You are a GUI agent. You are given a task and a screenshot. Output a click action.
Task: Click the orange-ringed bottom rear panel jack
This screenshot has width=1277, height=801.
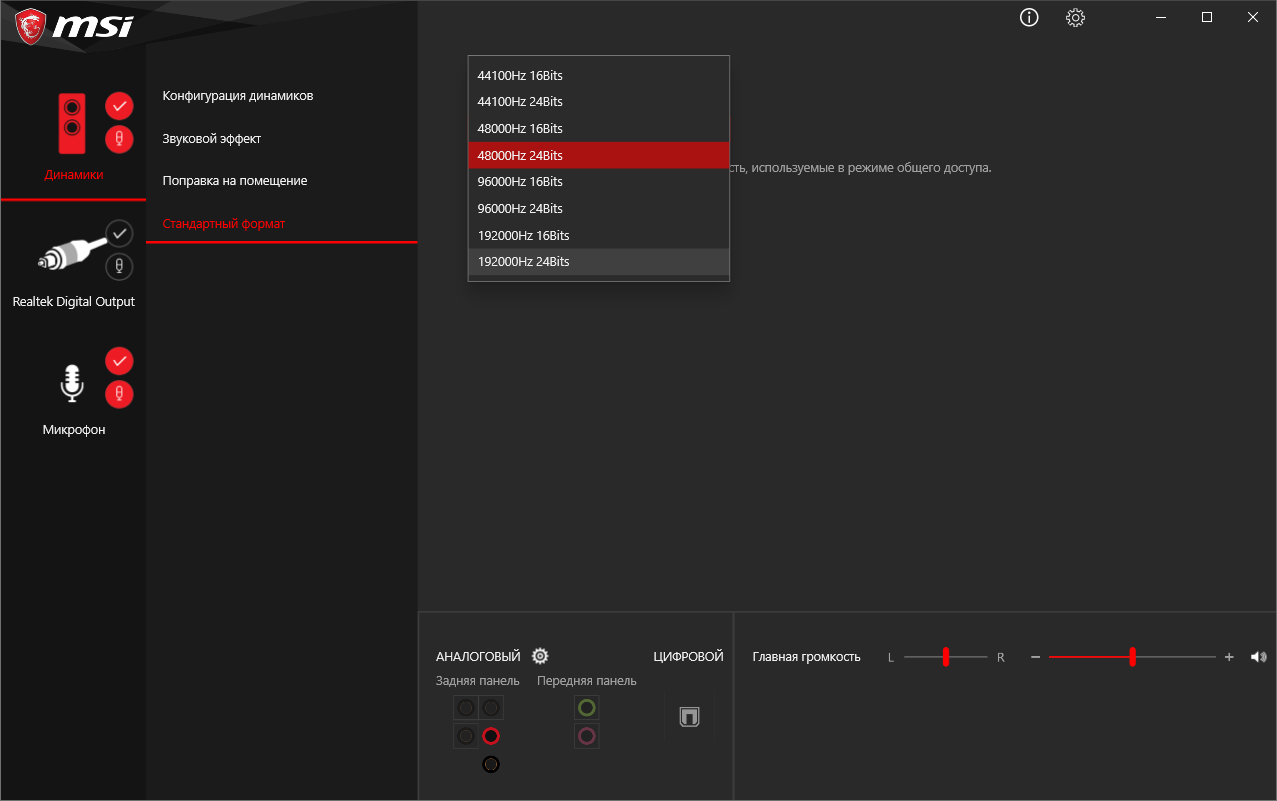[x=490, y=765]
